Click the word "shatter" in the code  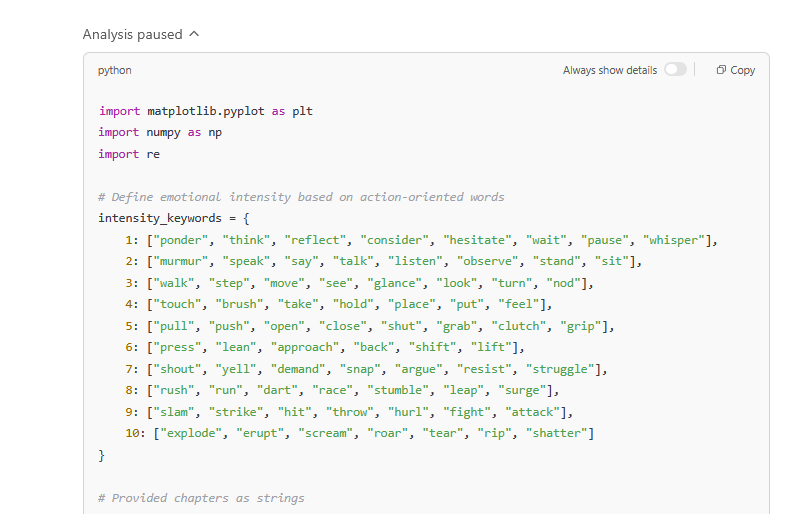pyautogui.click(x=556, y=433)
